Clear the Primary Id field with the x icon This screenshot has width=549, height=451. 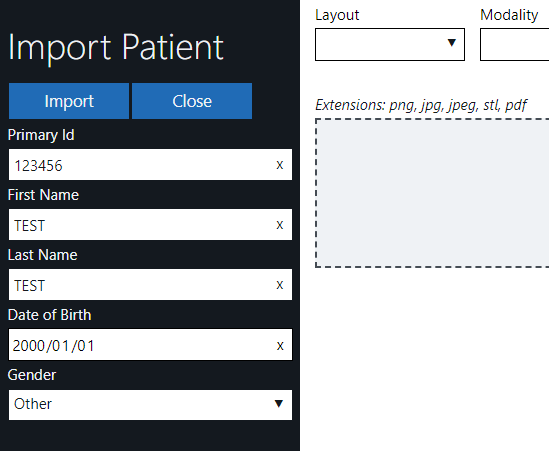279,165
